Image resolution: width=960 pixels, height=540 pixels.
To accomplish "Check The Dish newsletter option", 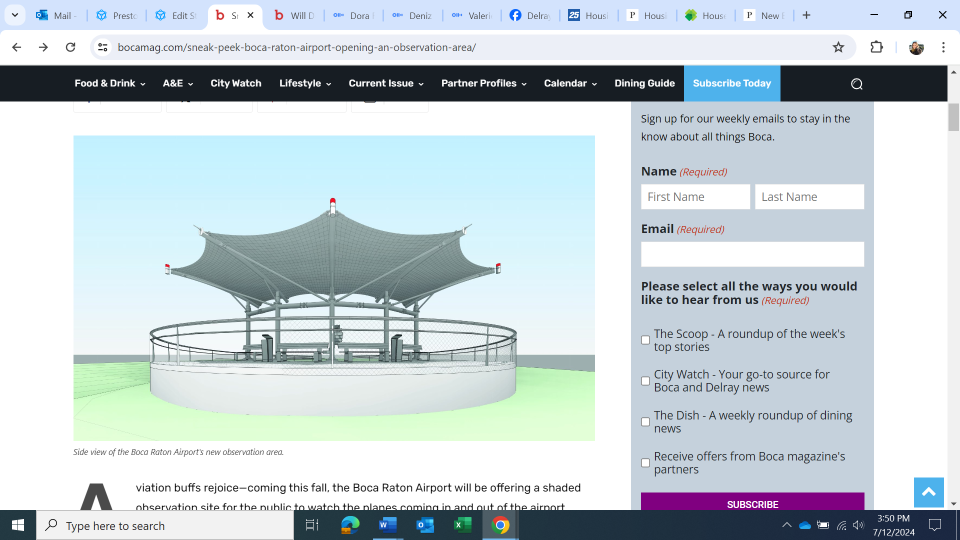I will point(645,422).
